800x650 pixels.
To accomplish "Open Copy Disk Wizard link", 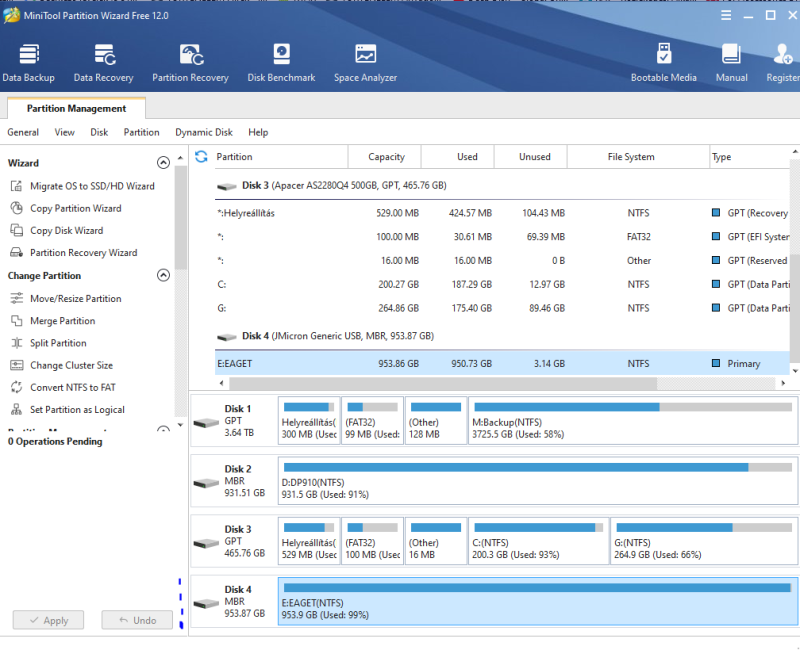I will [66, 230].
